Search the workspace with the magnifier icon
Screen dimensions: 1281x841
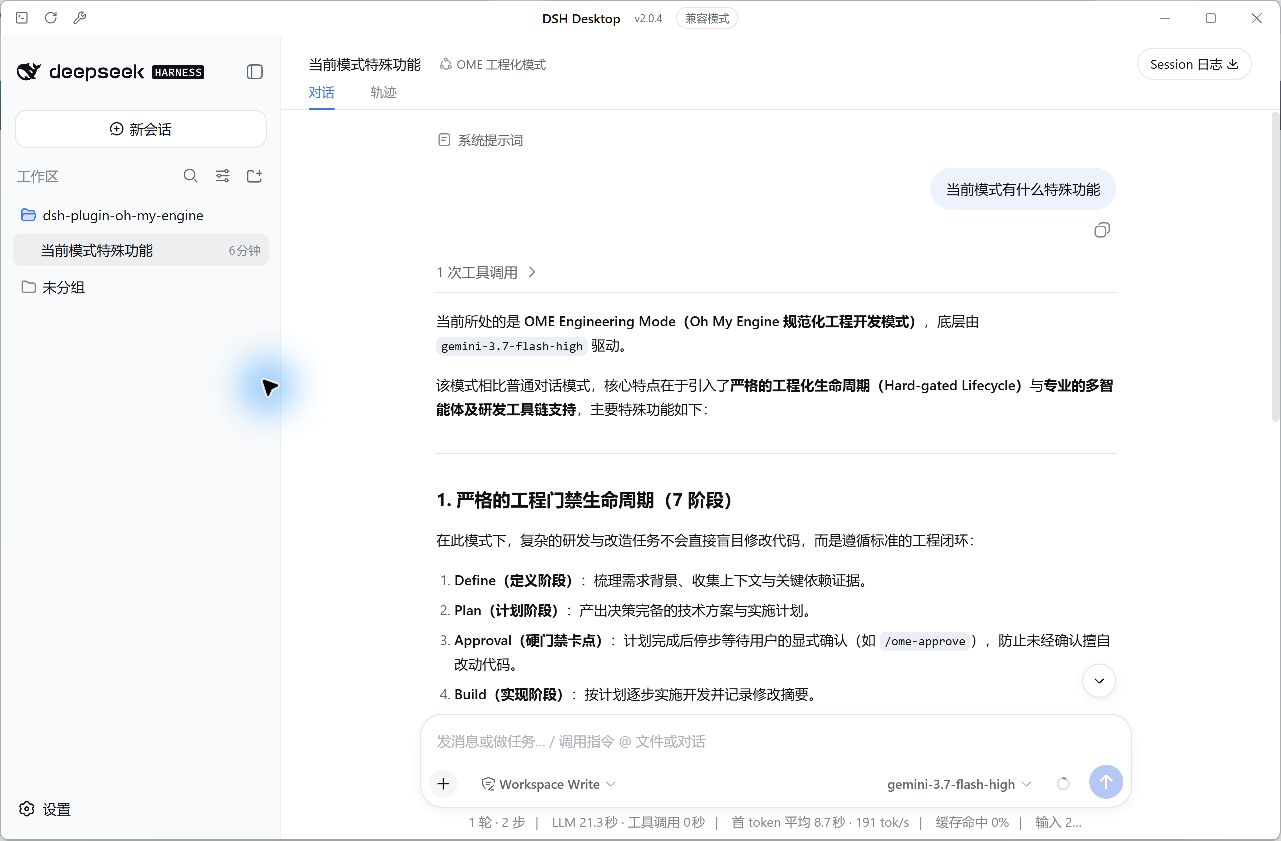[191, 176]
